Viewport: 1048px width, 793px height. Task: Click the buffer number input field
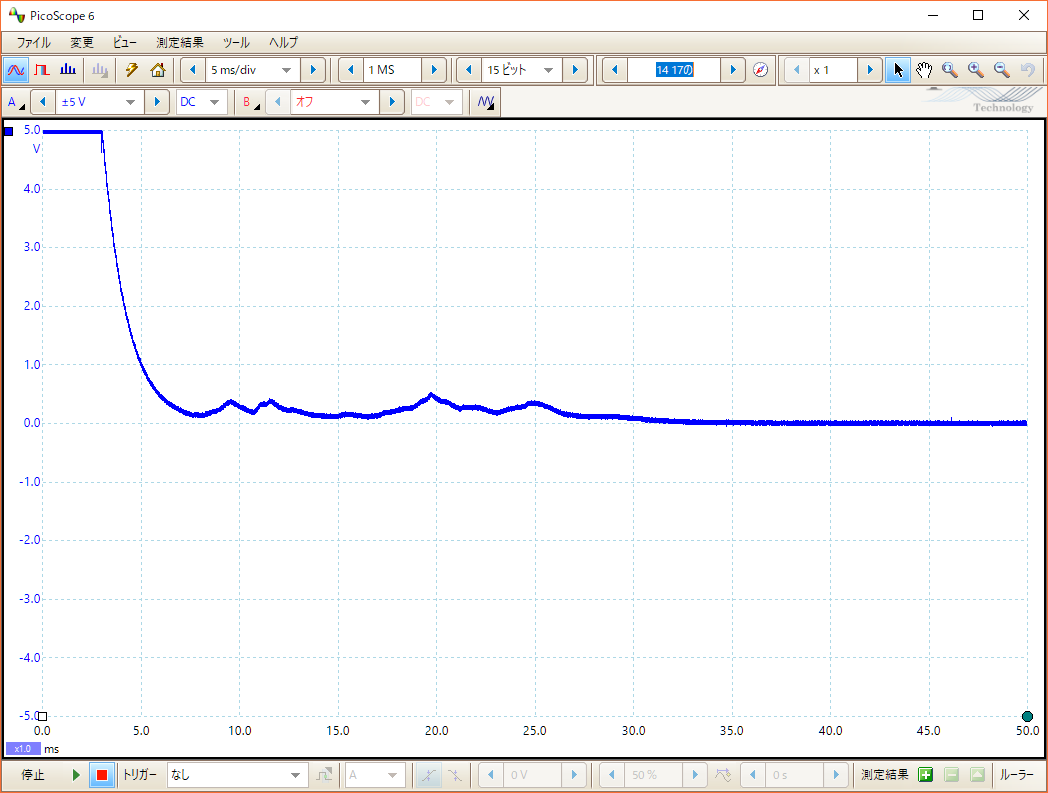tap(674, 70)
